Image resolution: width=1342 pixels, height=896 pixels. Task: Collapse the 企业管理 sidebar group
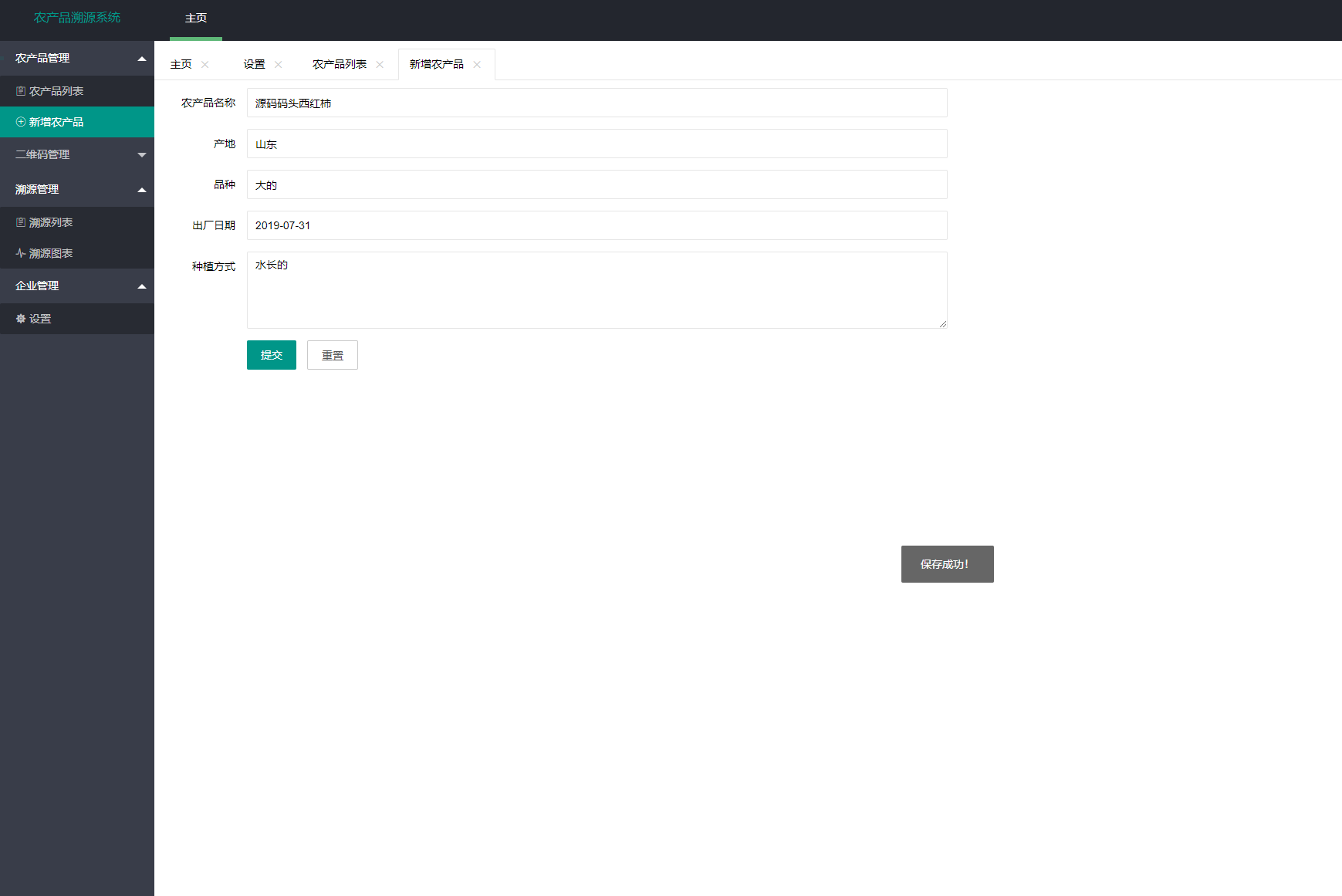click(x=77, y=286)
